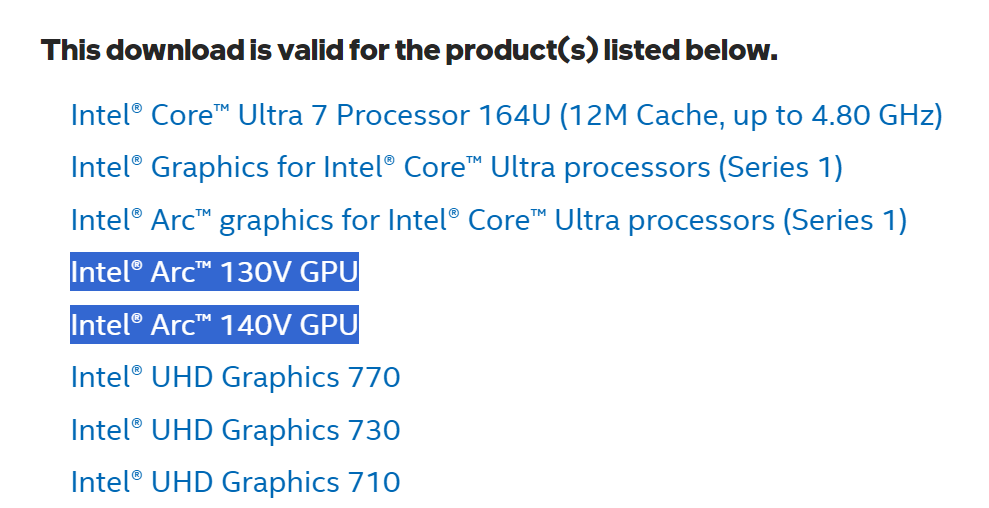Click the number '730' in UHD link
This screenshot has width=989, height=508.
[x=374, y=430]
